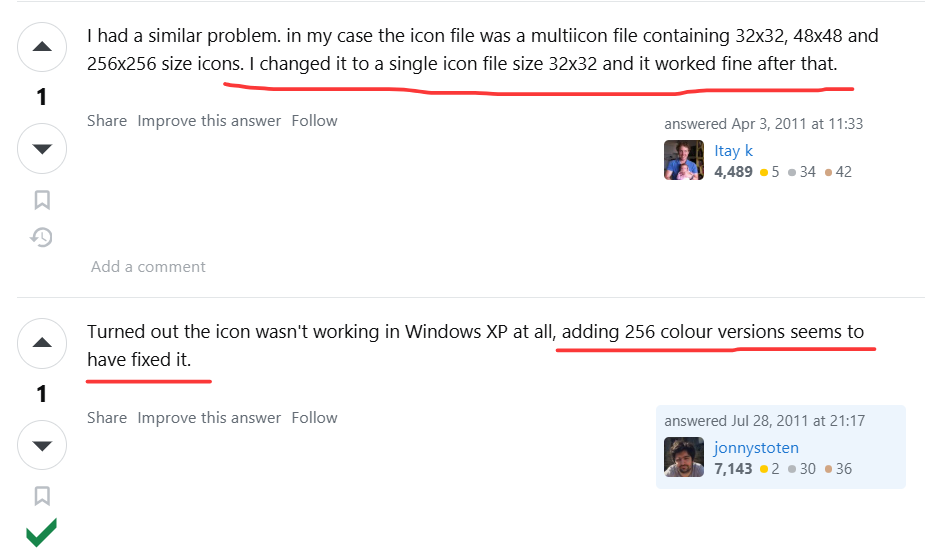Open jonnystoten's avatar image
The height and width of the screenshot is (557, 925).
click(684, 457)
